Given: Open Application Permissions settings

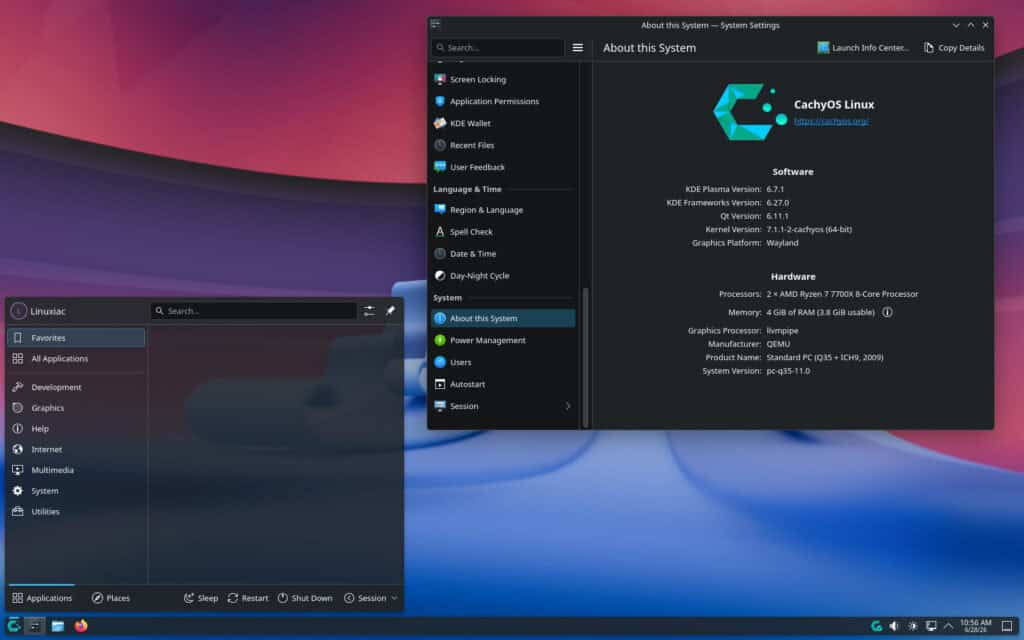Looking at the screenshot, I should [503, 101].
